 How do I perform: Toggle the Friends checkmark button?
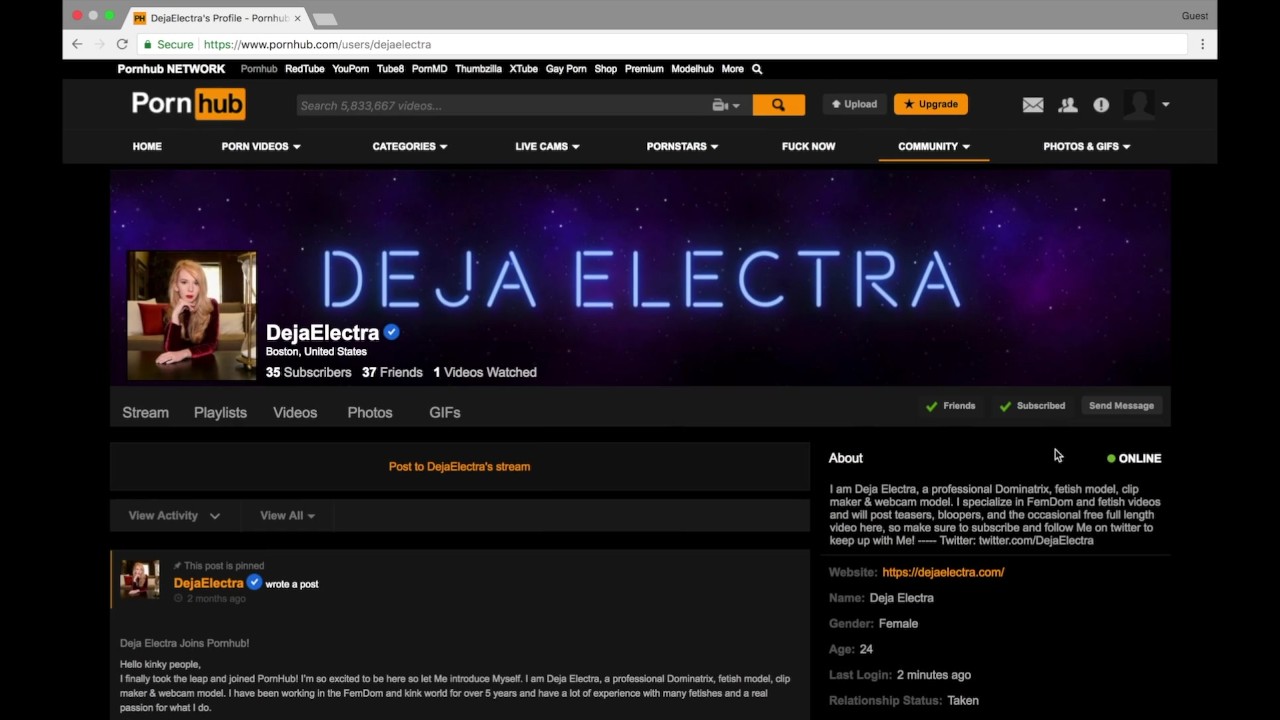pos(951,406)
